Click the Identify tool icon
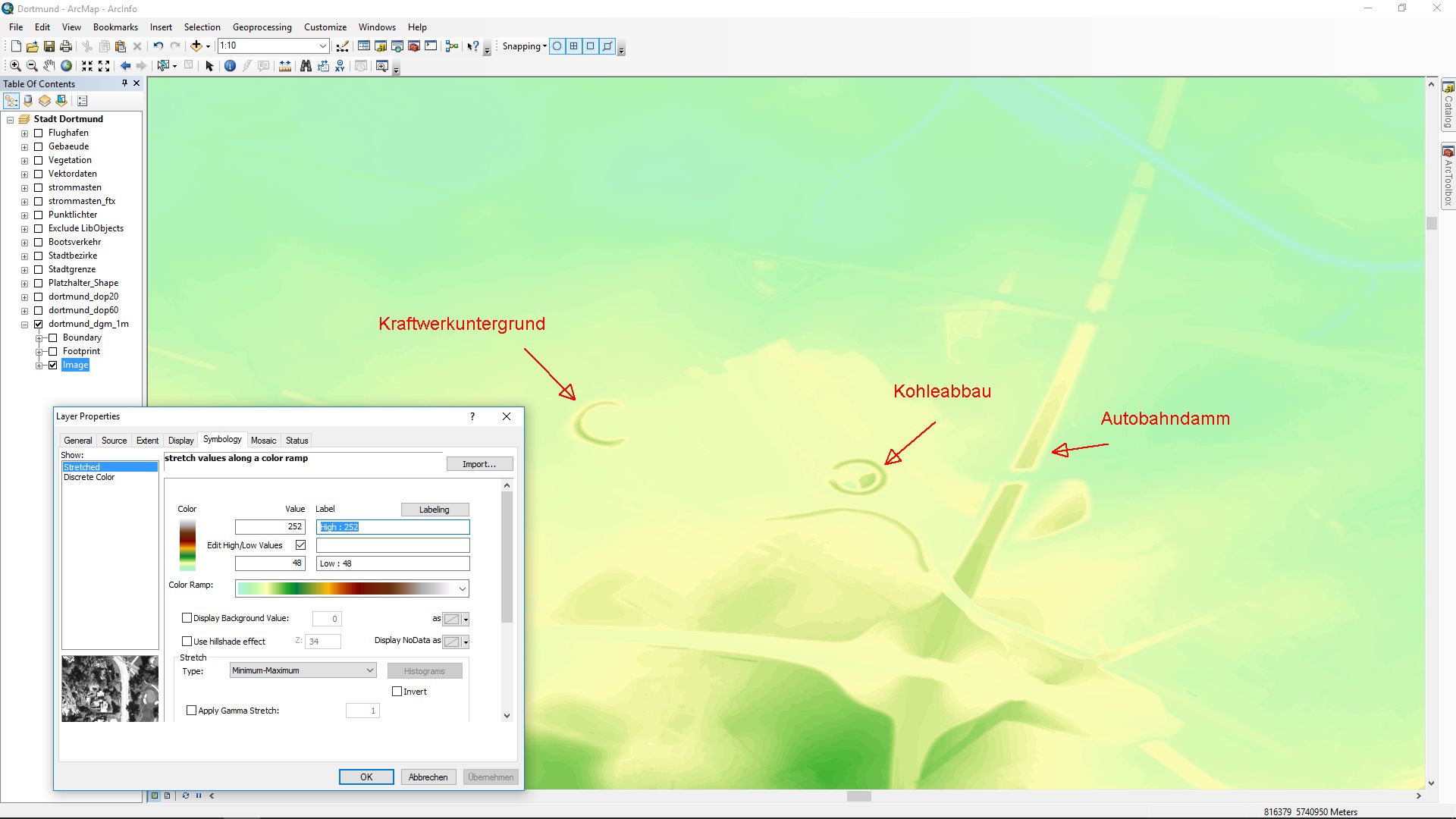The image size is (1456, 819). tap(229, 66)
